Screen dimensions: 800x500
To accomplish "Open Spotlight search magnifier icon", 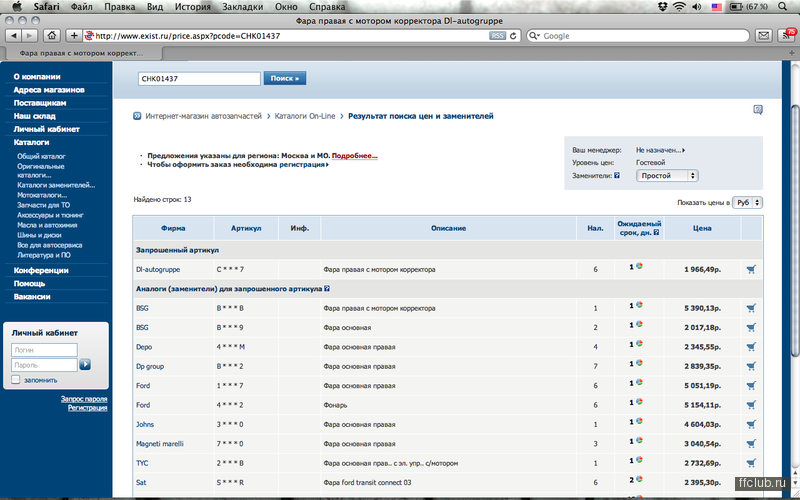I will pyautogui.click(x=782, y=7).
